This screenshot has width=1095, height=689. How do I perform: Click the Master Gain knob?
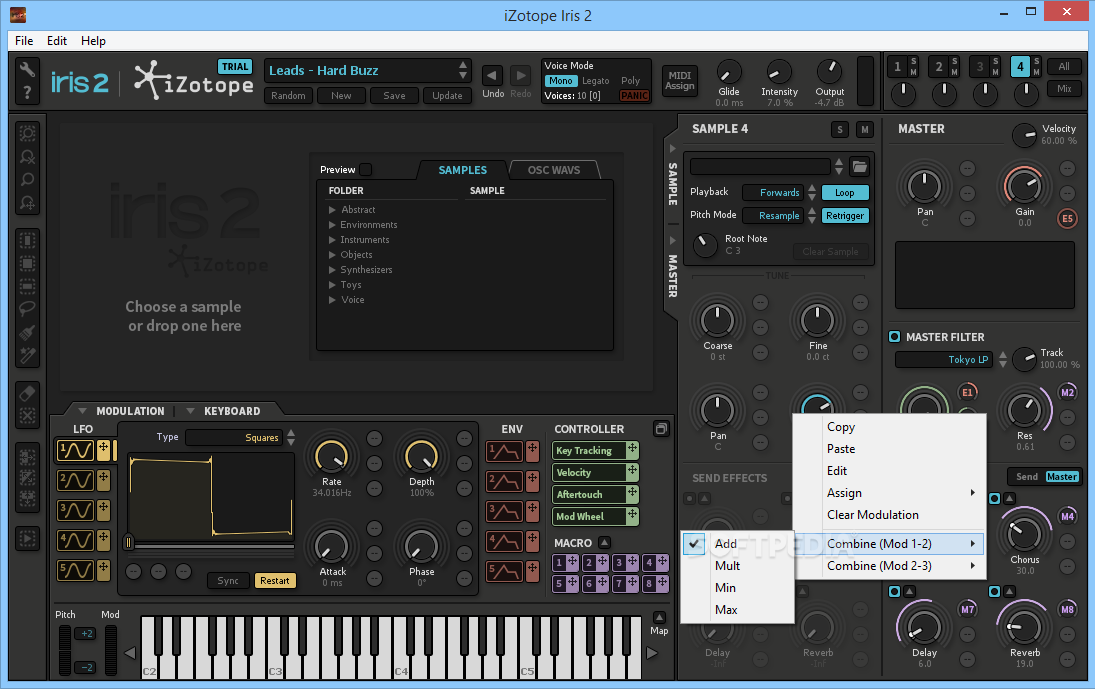(1024, 186)
